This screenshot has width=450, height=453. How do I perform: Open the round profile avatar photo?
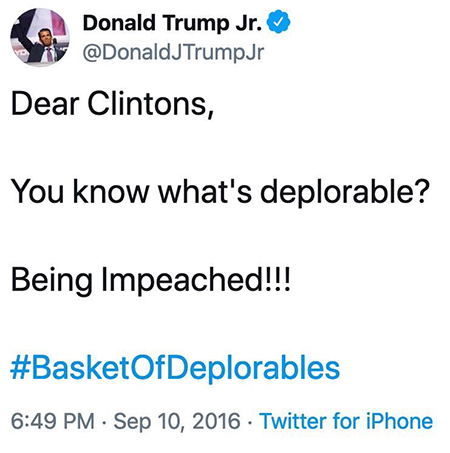pos(40,37)
